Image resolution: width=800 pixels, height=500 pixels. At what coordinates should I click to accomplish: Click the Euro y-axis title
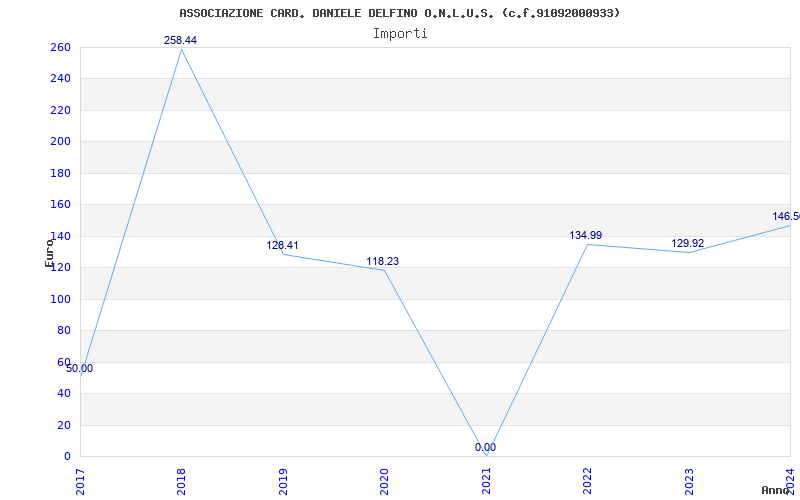coord(49,253)
